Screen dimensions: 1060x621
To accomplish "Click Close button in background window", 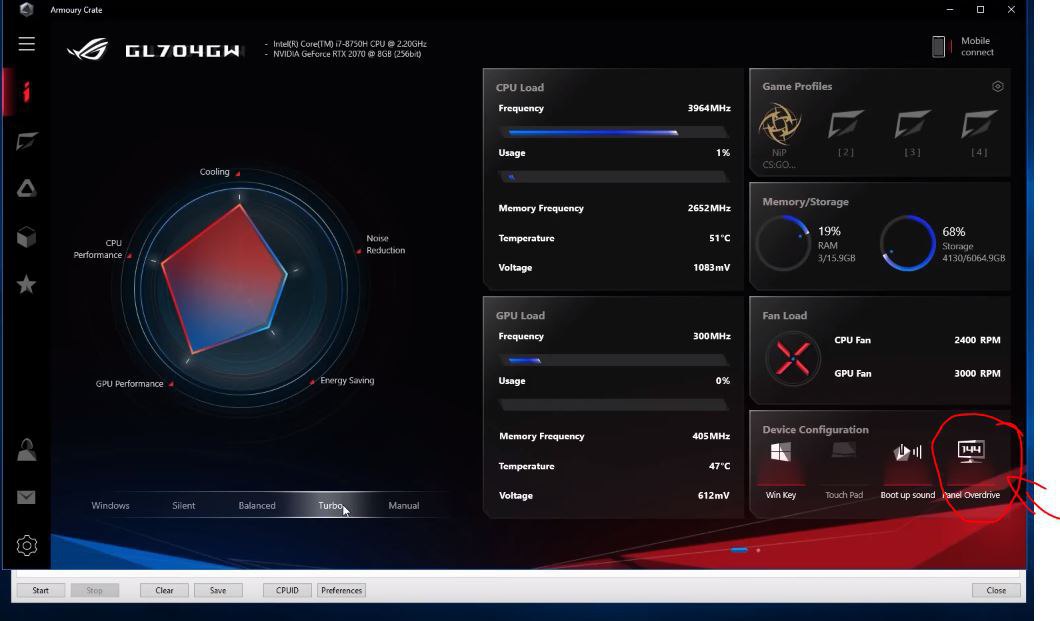I will (996, 590).
